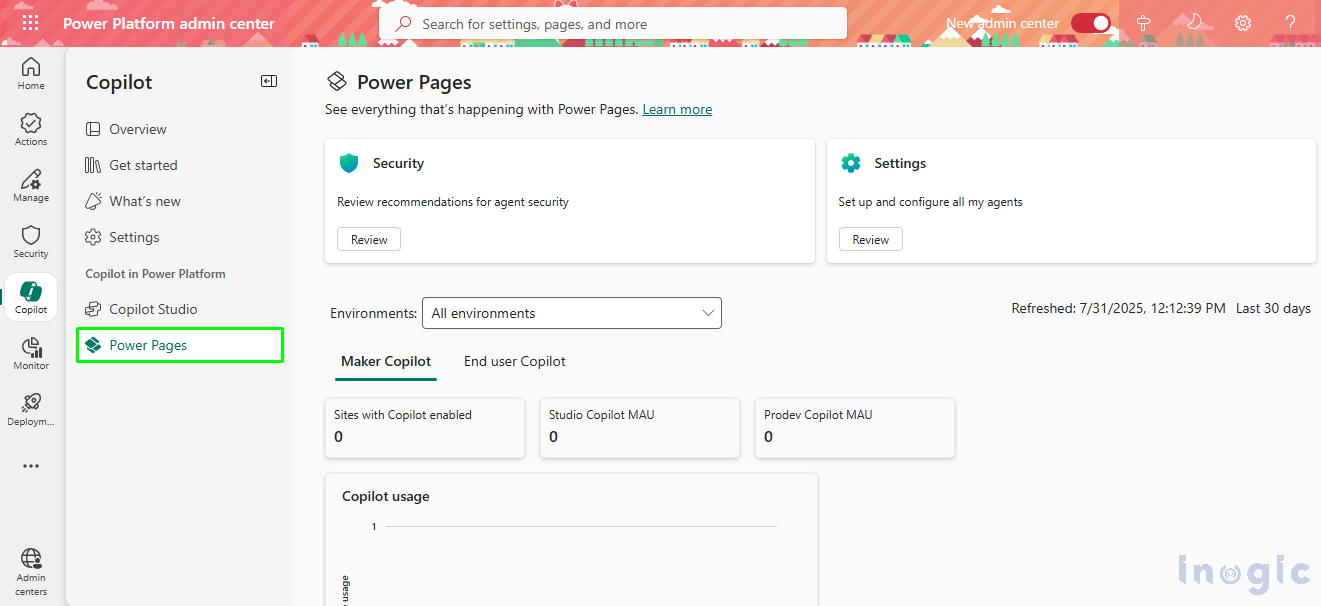
Task: Click the Studio Copilot MAU card
Action: pyautogui.click(x=640, y=428)
